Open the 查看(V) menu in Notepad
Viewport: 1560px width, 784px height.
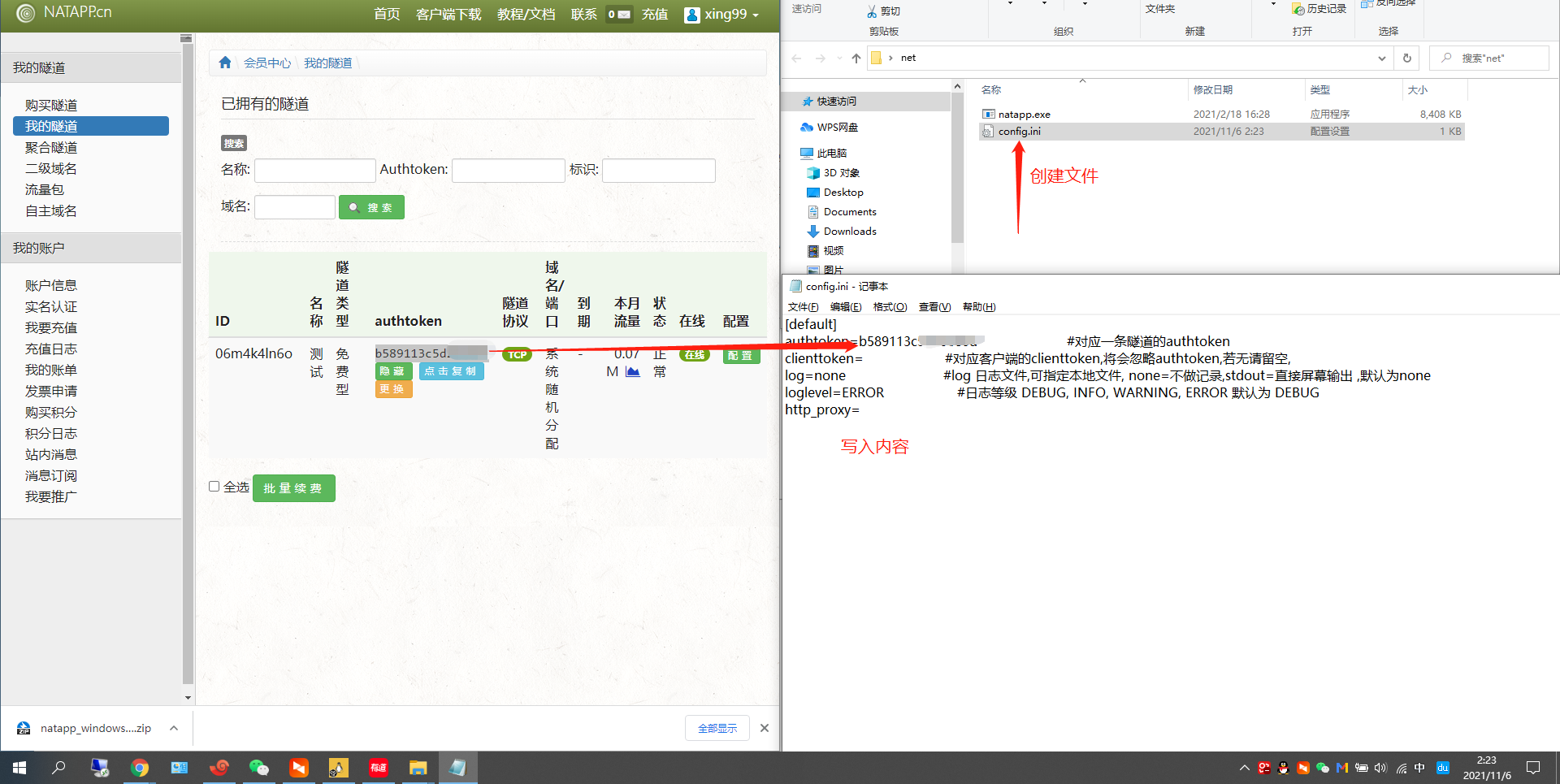(934, 307)
